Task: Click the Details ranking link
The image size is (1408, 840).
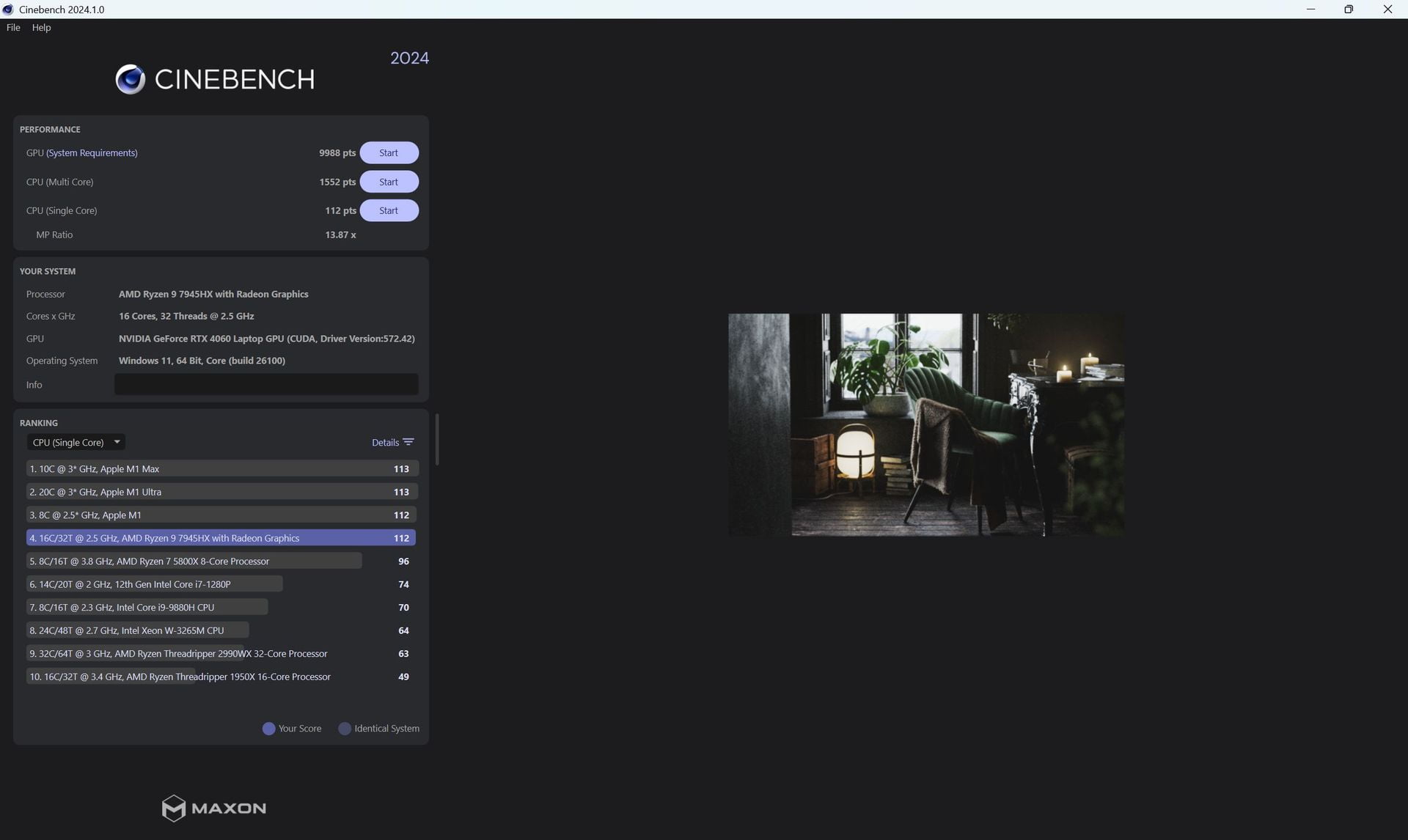Action: point(385,442)
